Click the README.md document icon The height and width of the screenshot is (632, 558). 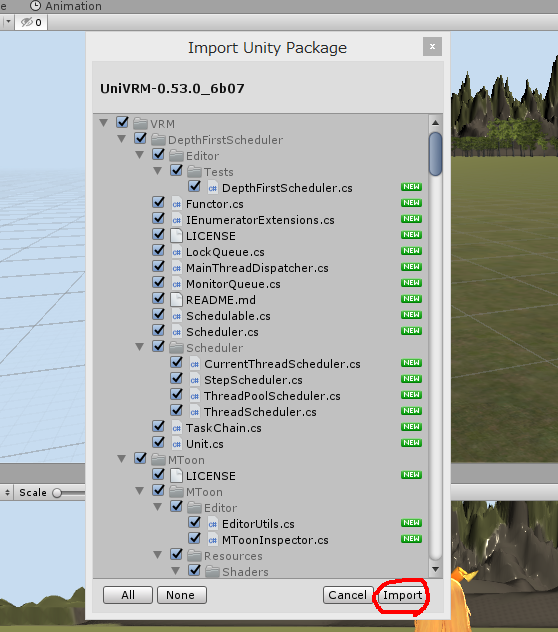[176, 300]
